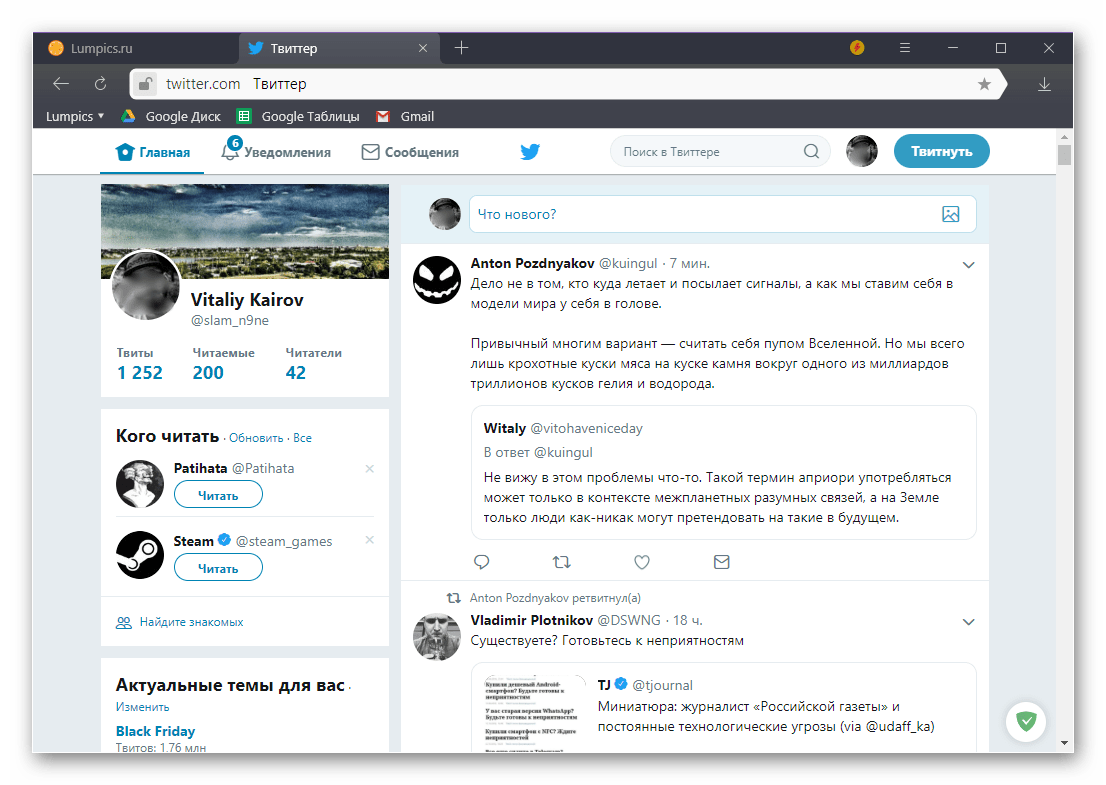Open the green Protect shield icon
Screen dimensions: 1106x785
1026,721
